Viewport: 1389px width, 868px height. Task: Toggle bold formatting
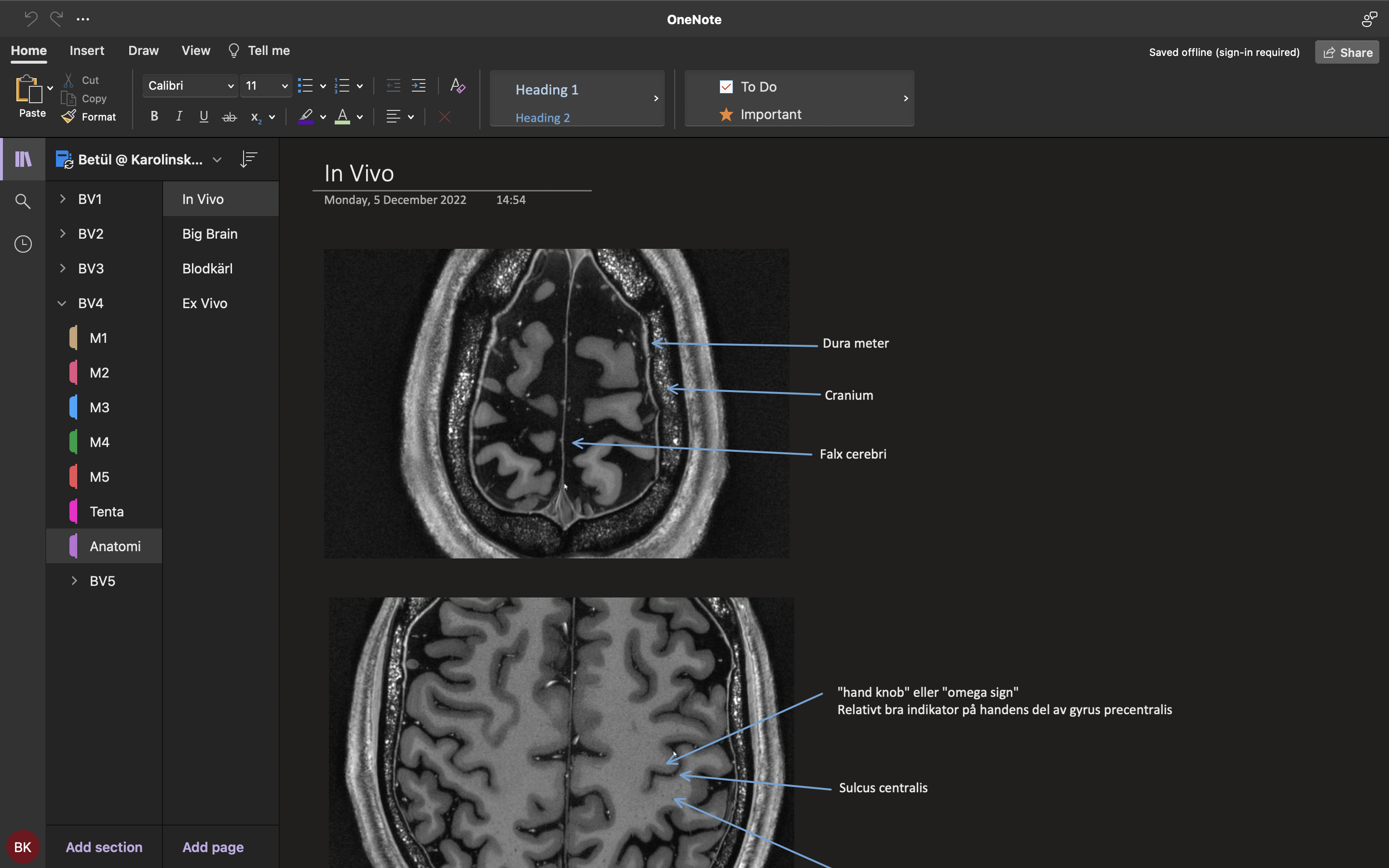tap(154, 117)
